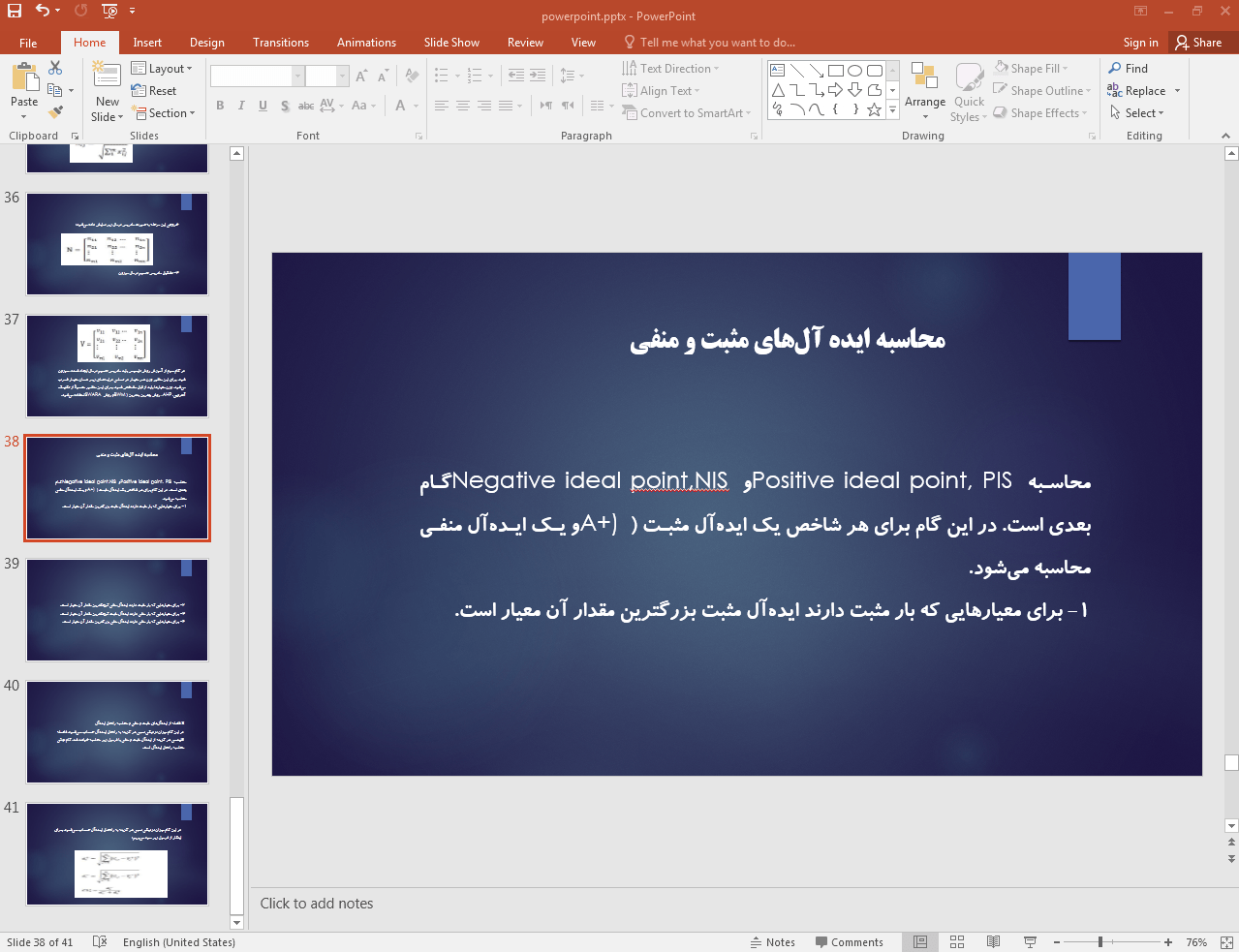
Task: Select the slide 40 thumbnail
Action: tap(116, 731)
